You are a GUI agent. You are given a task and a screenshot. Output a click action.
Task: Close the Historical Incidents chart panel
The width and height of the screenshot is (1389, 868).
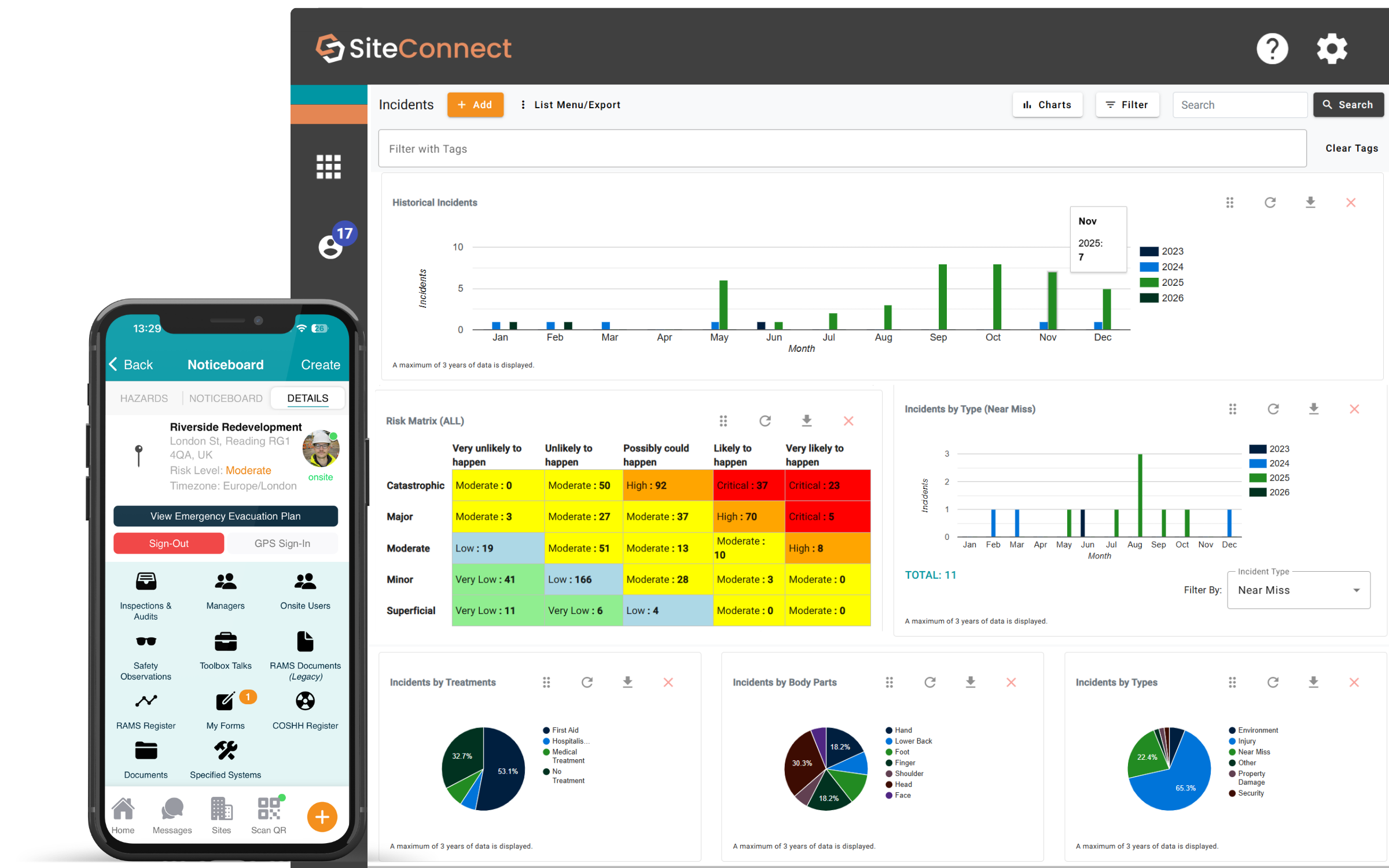pyautogui.click(x=1351, y=203)
